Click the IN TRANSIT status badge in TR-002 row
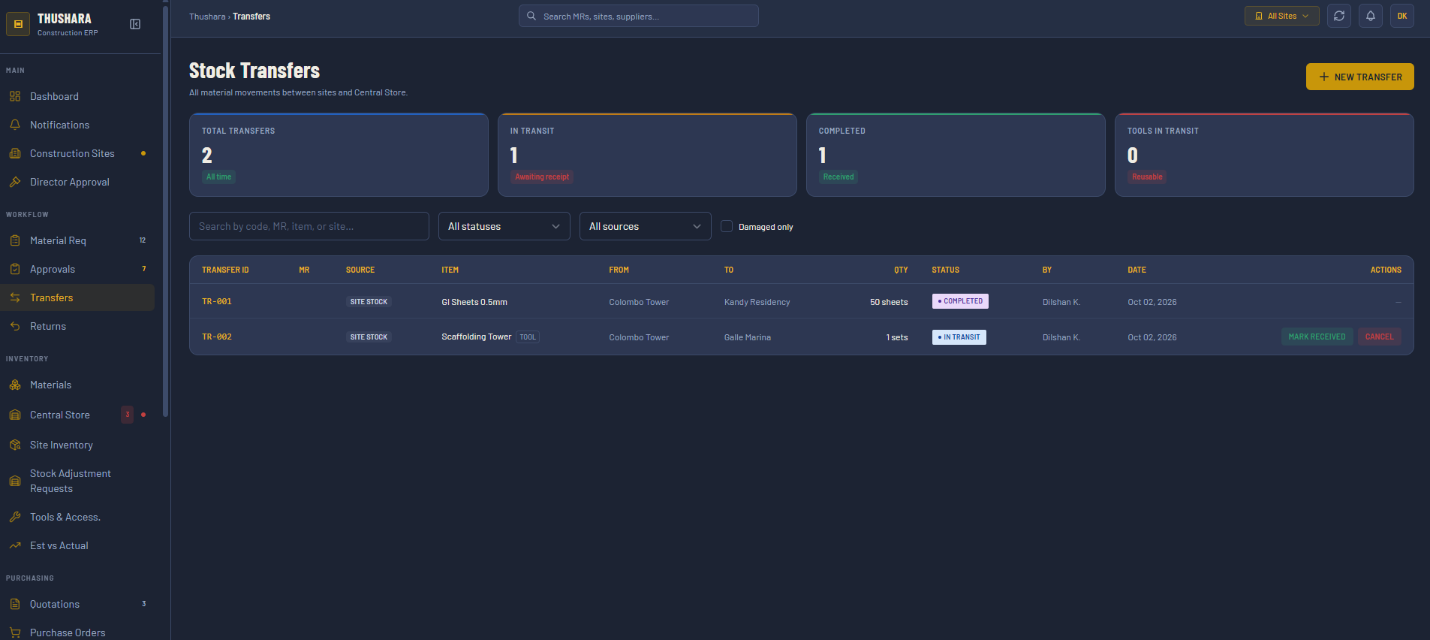The width and height of the screenshot is (1430, 640). coord(959,337)
